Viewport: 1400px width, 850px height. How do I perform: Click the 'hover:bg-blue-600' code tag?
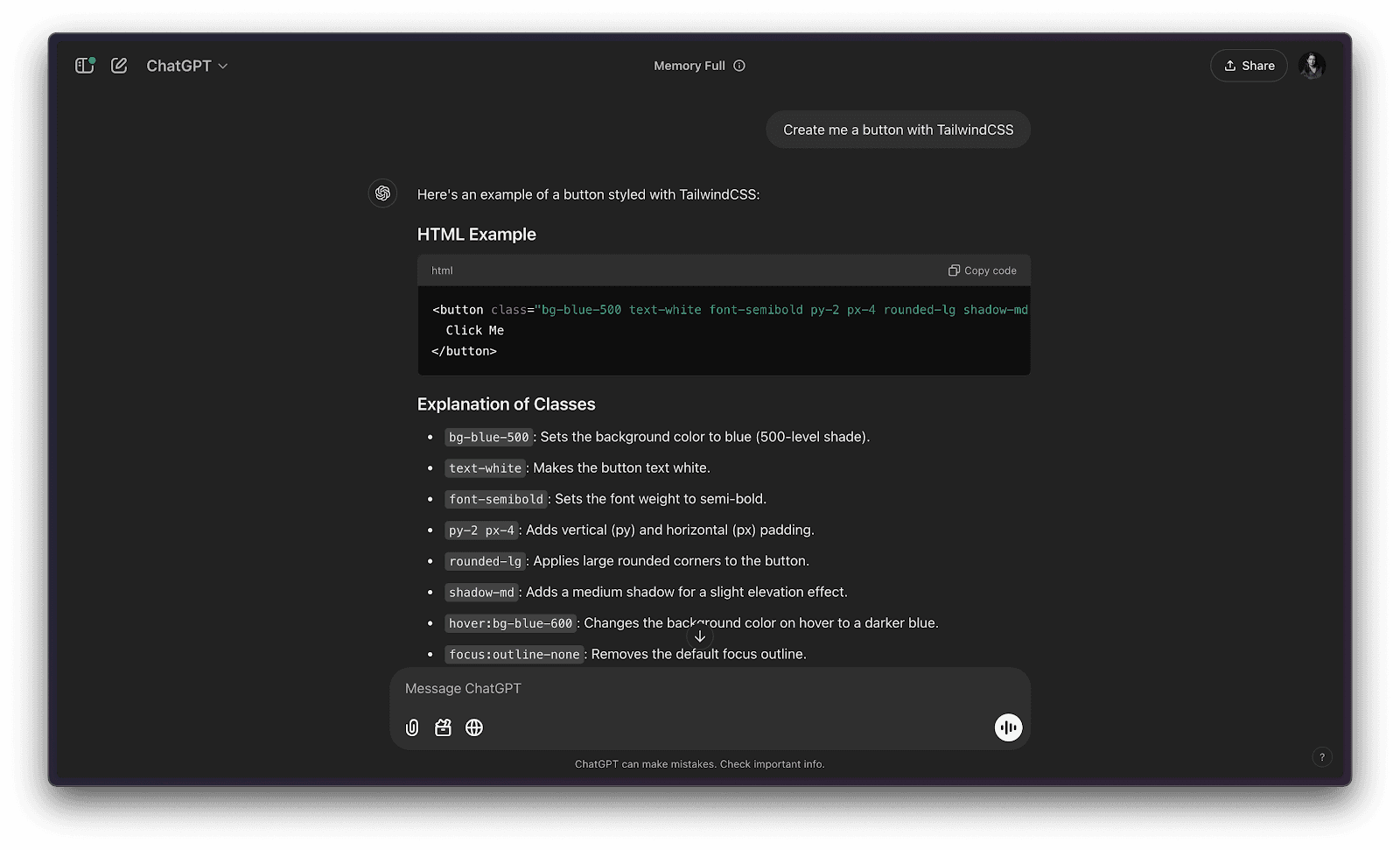(511, 623)
